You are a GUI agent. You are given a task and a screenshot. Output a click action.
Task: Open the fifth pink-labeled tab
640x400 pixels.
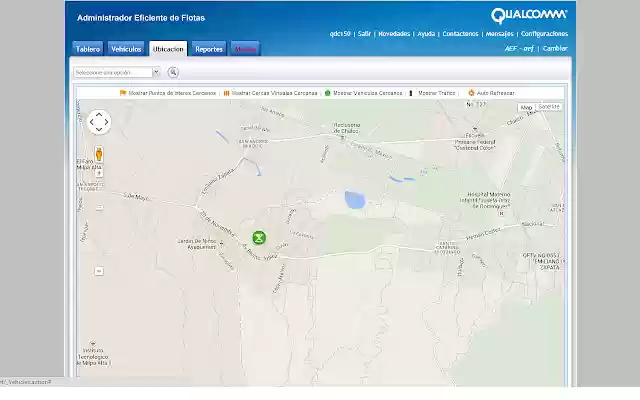[245, 49]
